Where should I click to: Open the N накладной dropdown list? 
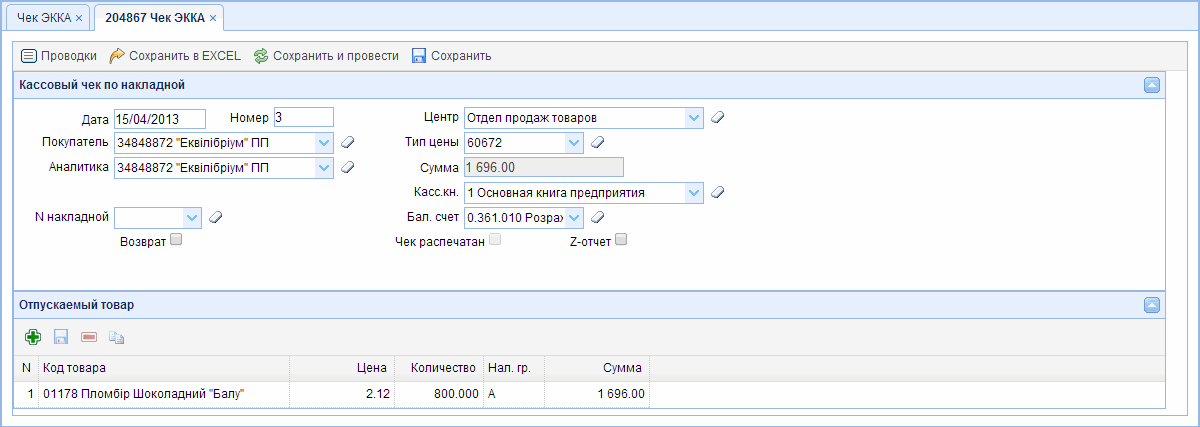click(x=192, y=217)
